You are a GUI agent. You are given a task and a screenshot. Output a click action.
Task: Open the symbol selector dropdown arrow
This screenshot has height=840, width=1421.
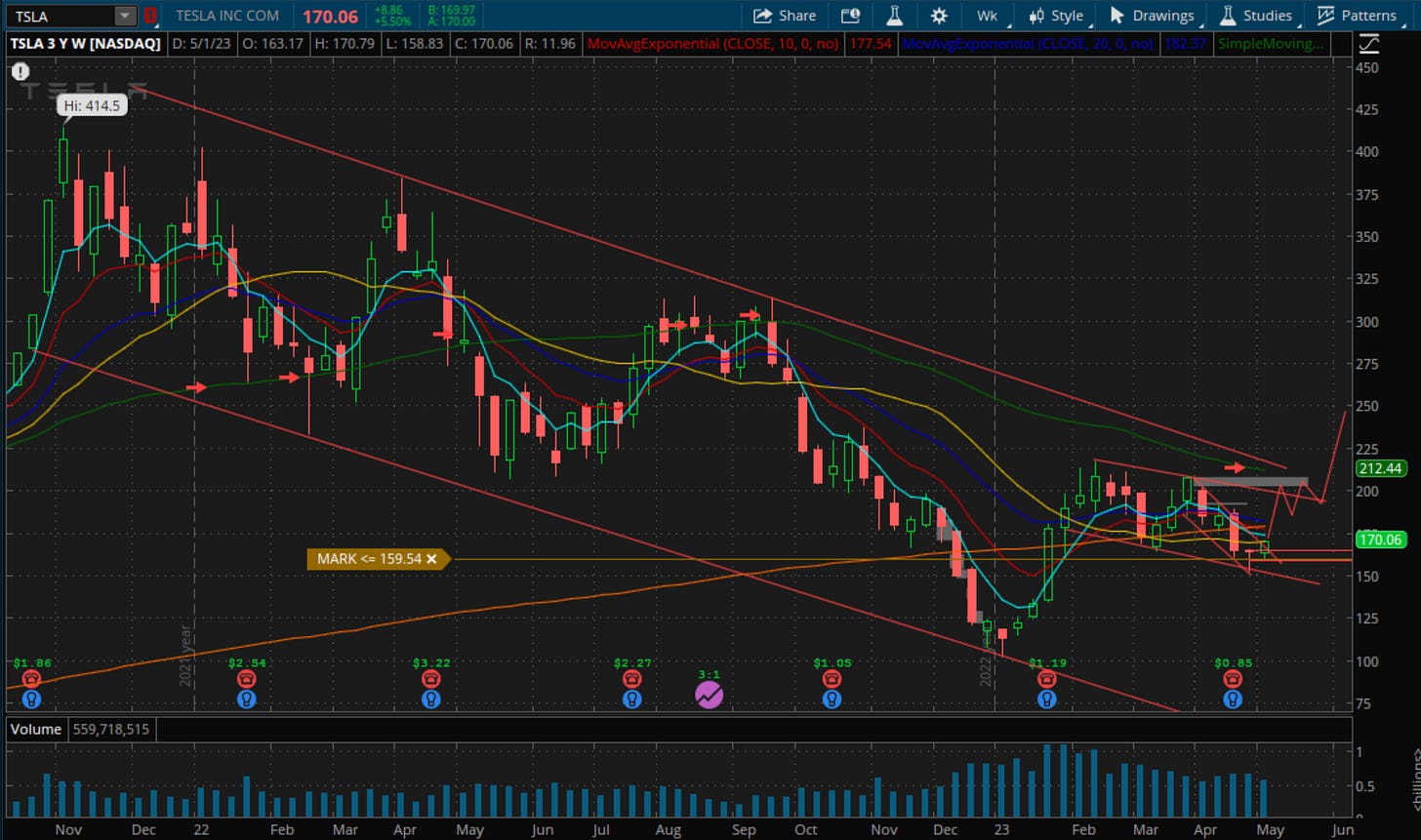coord(125,16)
